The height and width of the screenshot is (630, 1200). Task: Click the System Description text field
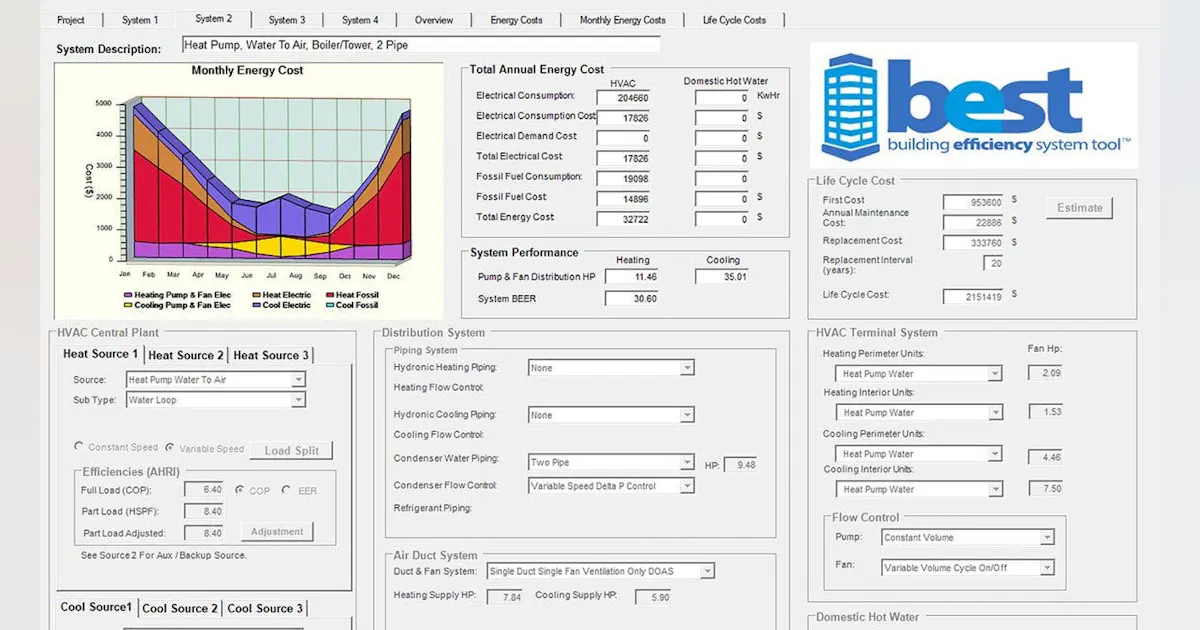(421, 45)
